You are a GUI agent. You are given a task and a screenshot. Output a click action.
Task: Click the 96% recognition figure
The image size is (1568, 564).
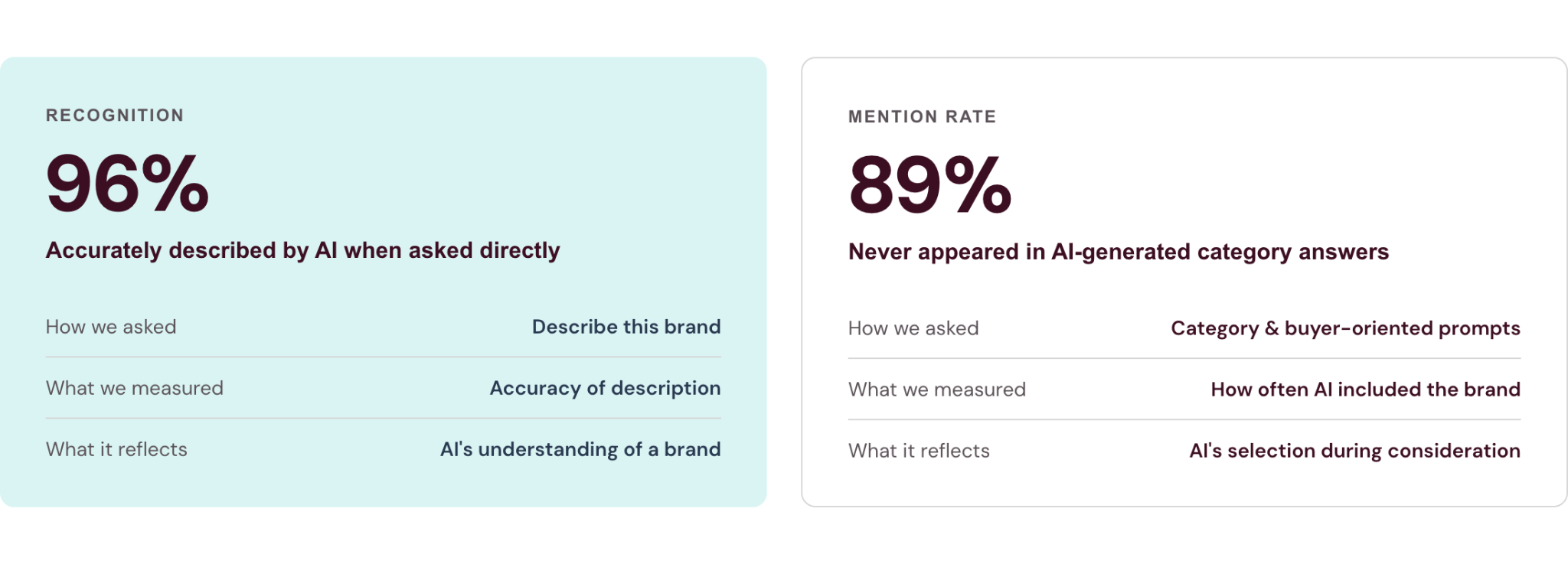pos(127,183)
